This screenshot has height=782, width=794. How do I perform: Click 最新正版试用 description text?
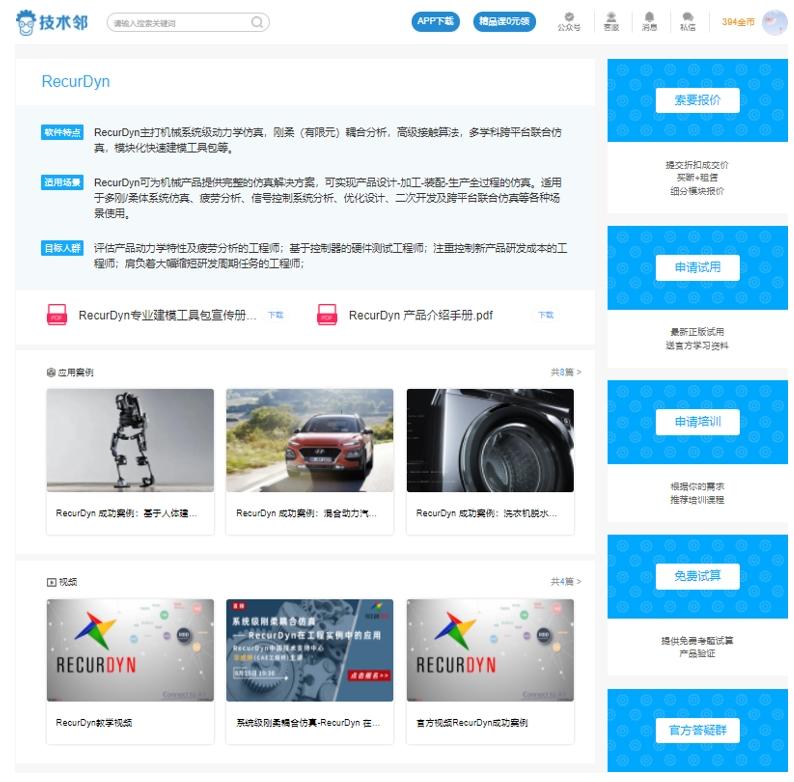[697, 332]
